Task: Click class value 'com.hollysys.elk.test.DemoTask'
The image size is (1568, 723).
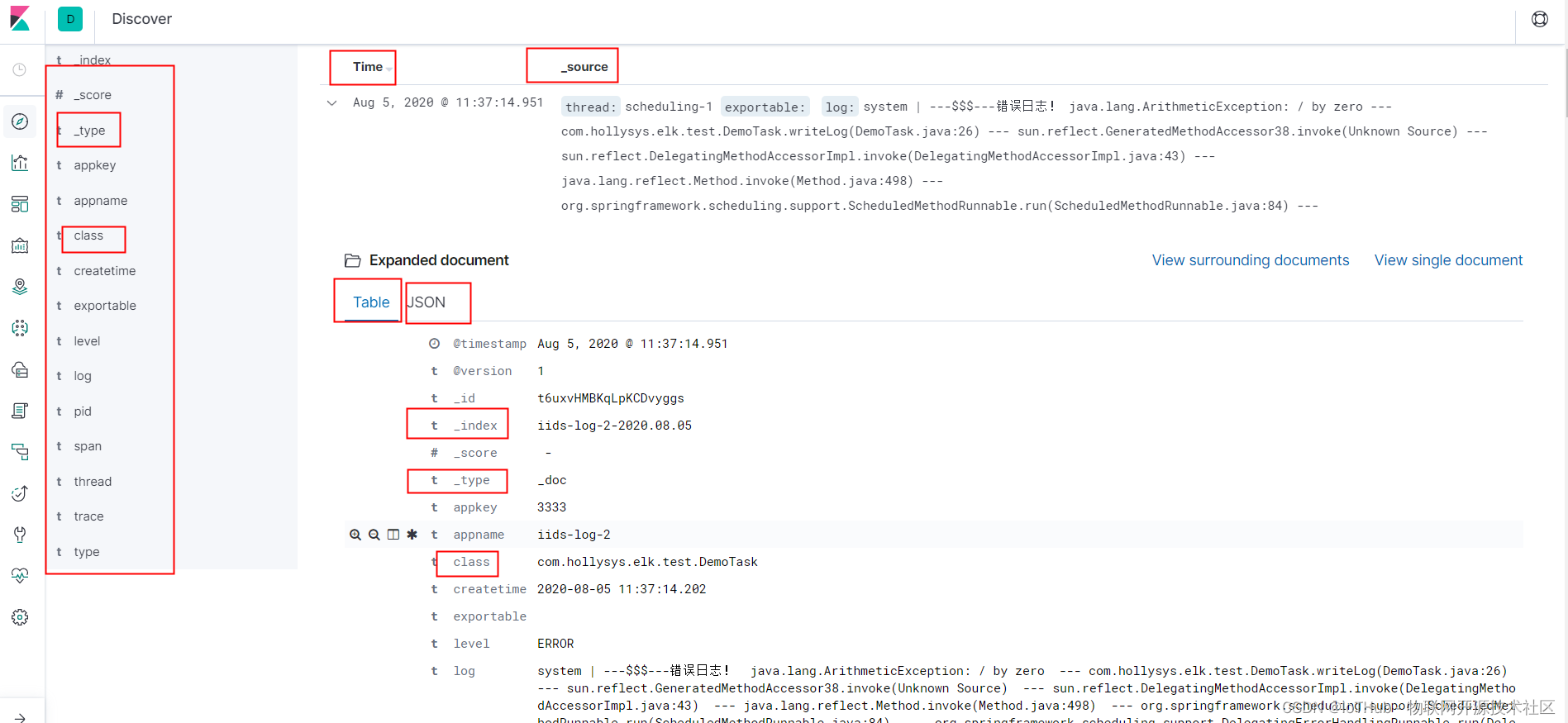Action: point(647,562)
